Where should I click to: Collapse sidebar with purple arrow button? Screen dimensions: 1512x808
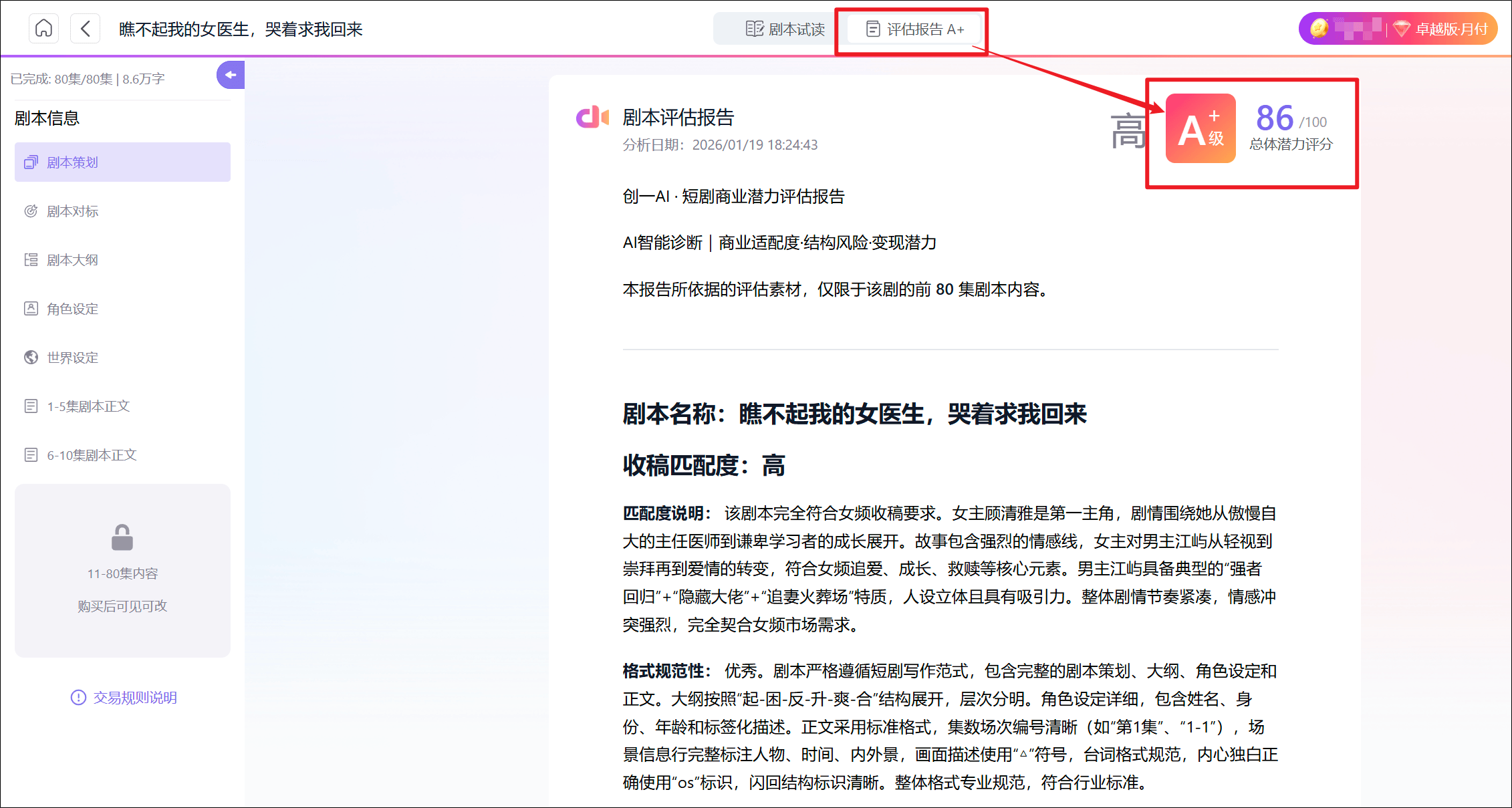click(230, 75)
